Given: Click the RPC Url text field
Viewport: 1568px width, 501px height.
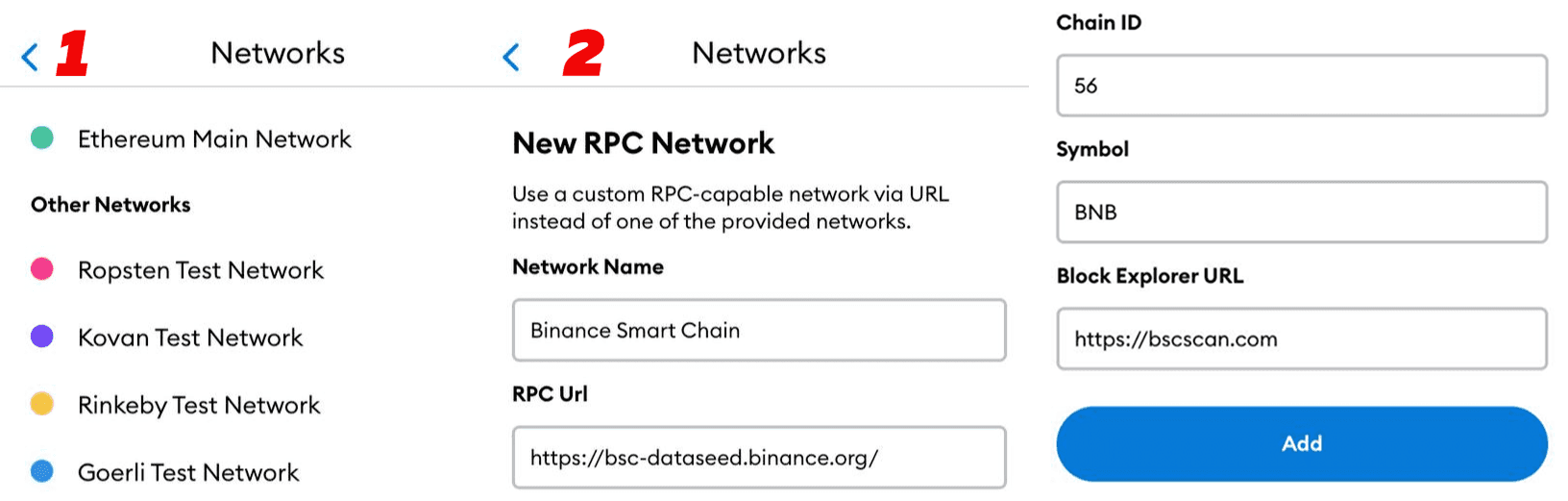Looking at the screenshot, I should click(x=759, y=457).
